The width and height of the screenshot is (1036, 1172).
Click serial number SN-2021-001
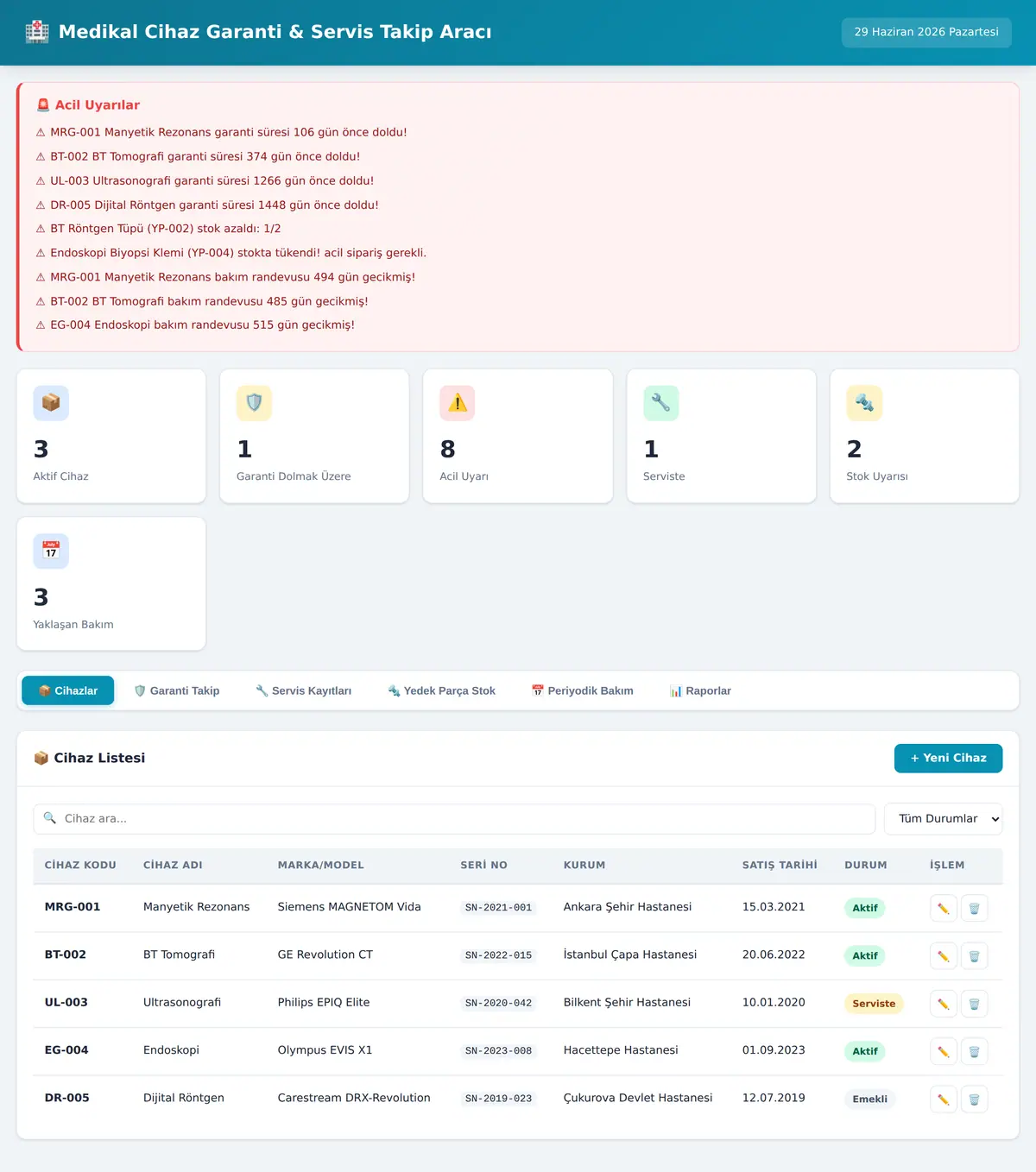[498, 908]
